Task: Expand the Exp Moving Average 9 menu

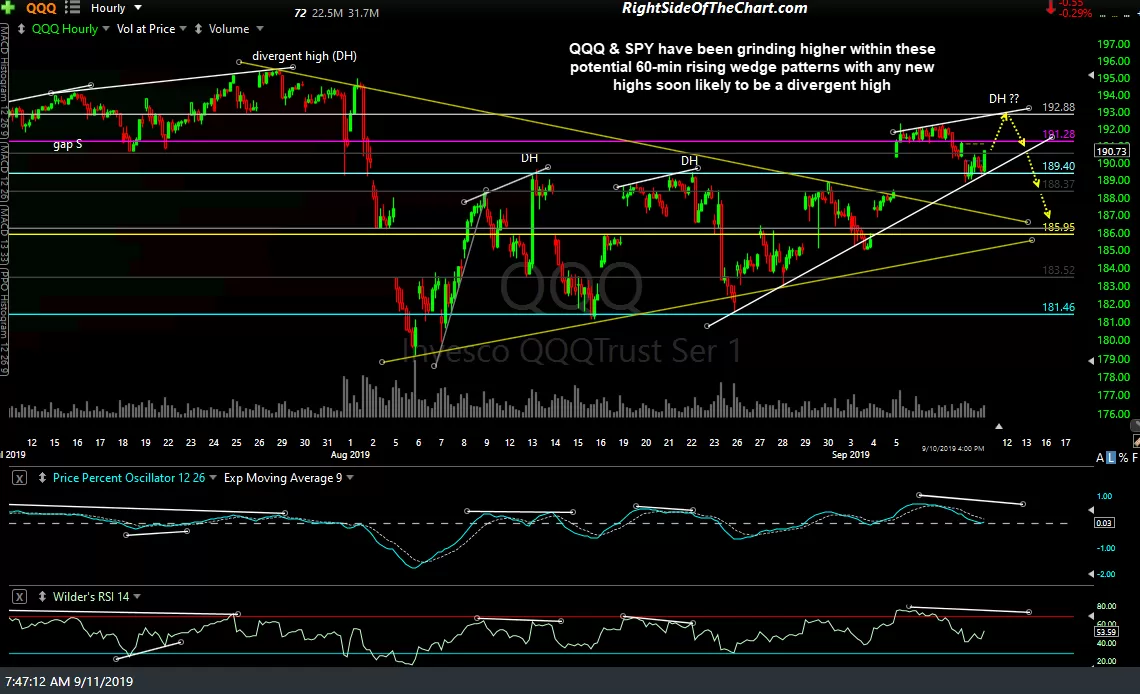Action: point(350,478)
